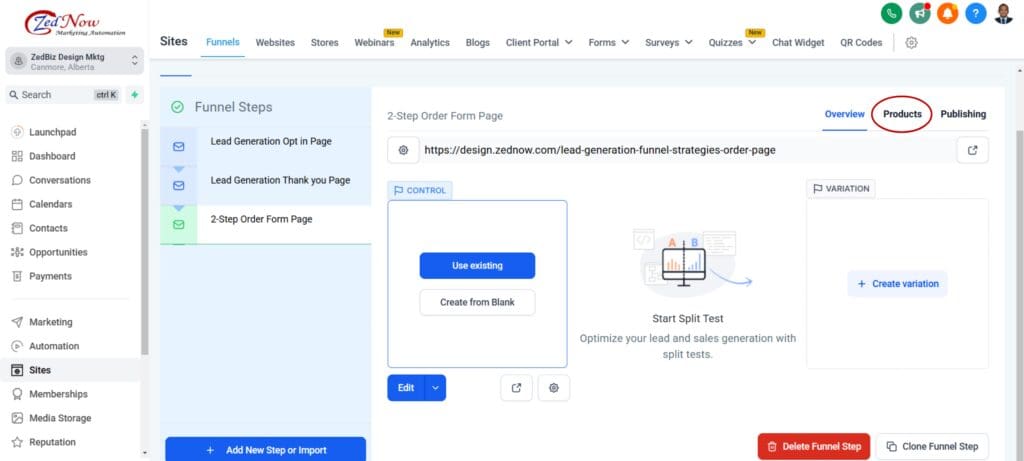Open the Chat Widget tab
This screenshot has height=461, width=1024.
point(798,42)
